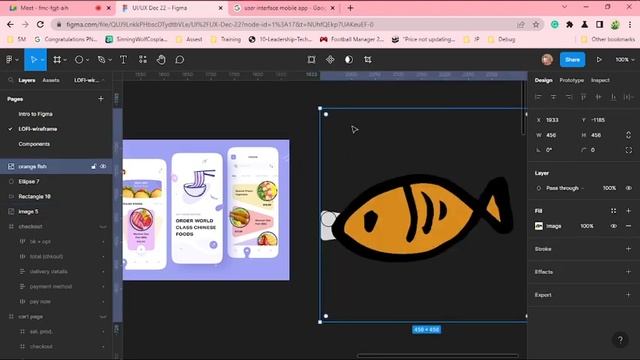Open the Components page

[34, 144]
